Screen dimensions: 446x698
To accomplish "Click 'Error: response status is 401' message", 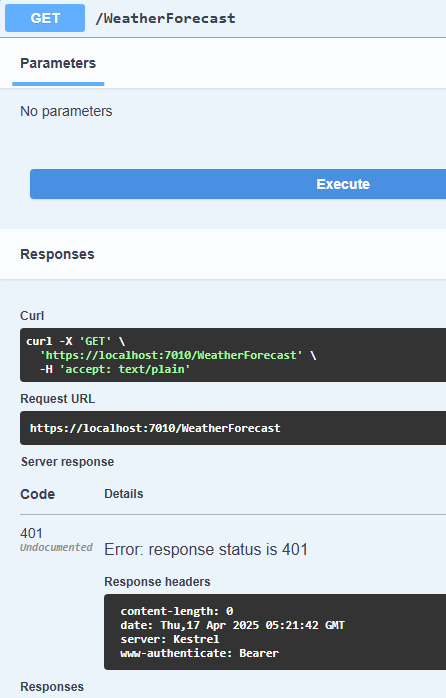I will 206,549.
